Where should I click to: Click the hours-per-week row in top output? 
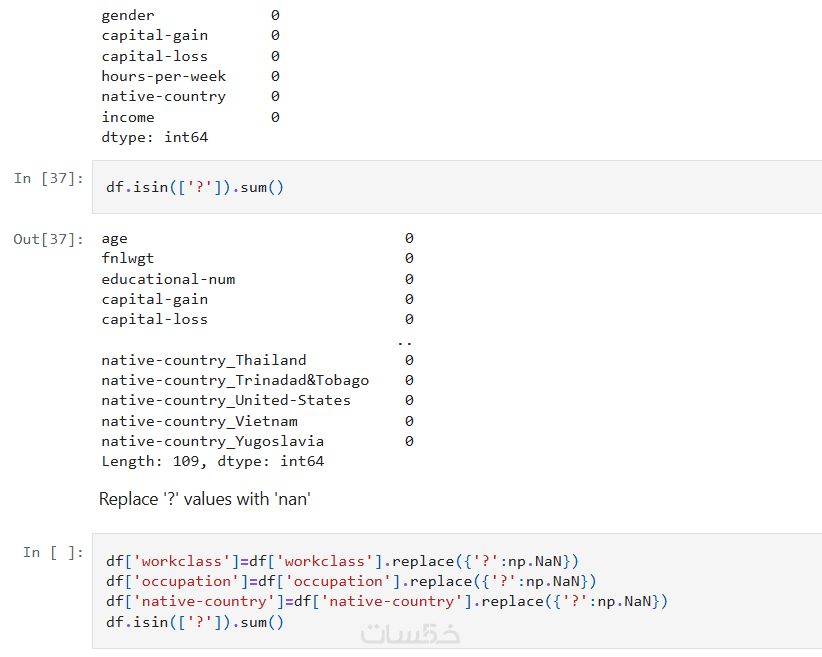tap(164, 76)
